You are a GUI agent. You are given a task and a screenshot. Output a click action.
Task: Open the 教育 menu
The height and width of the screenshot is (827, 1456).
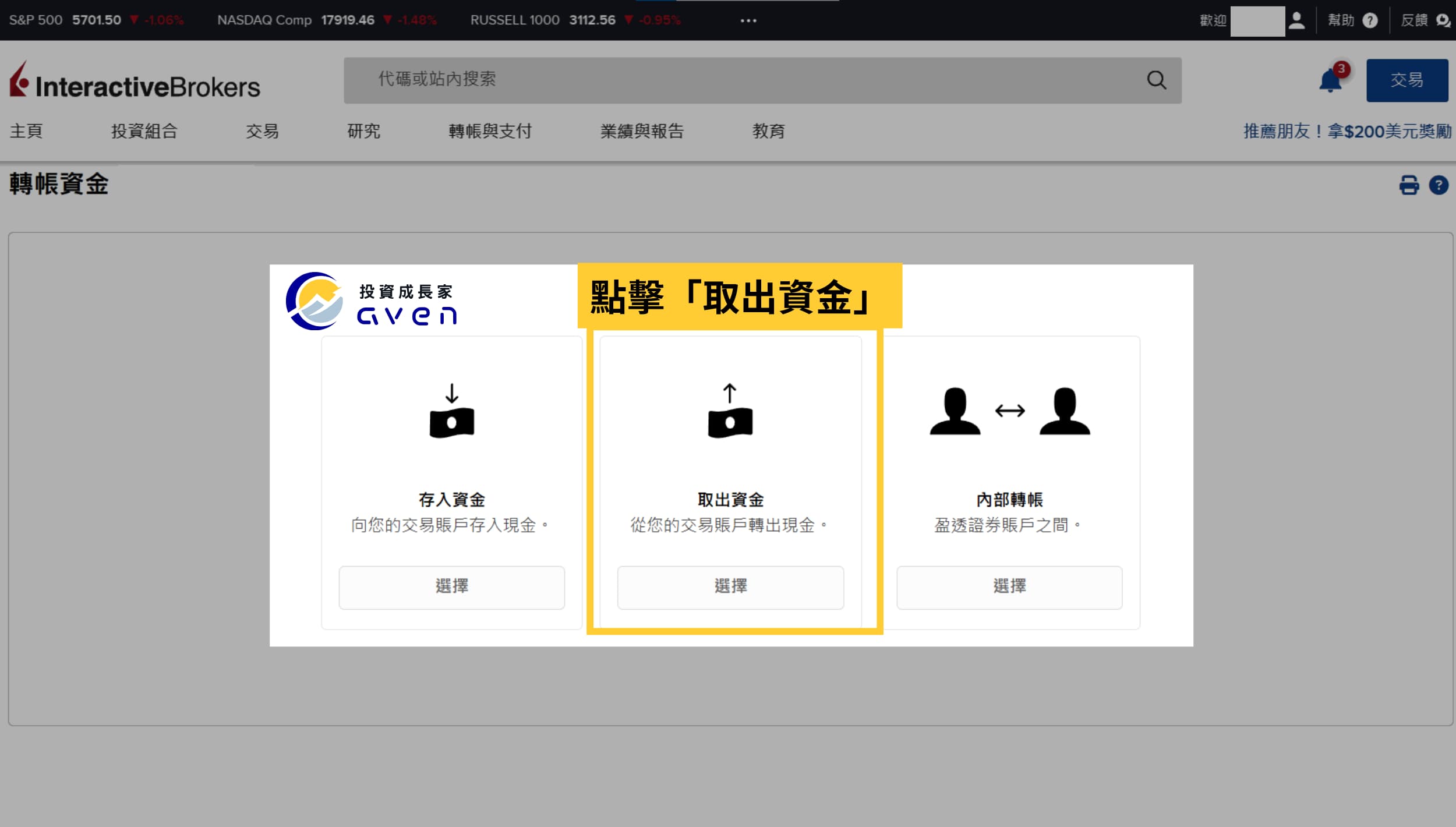tap(768, 131)
